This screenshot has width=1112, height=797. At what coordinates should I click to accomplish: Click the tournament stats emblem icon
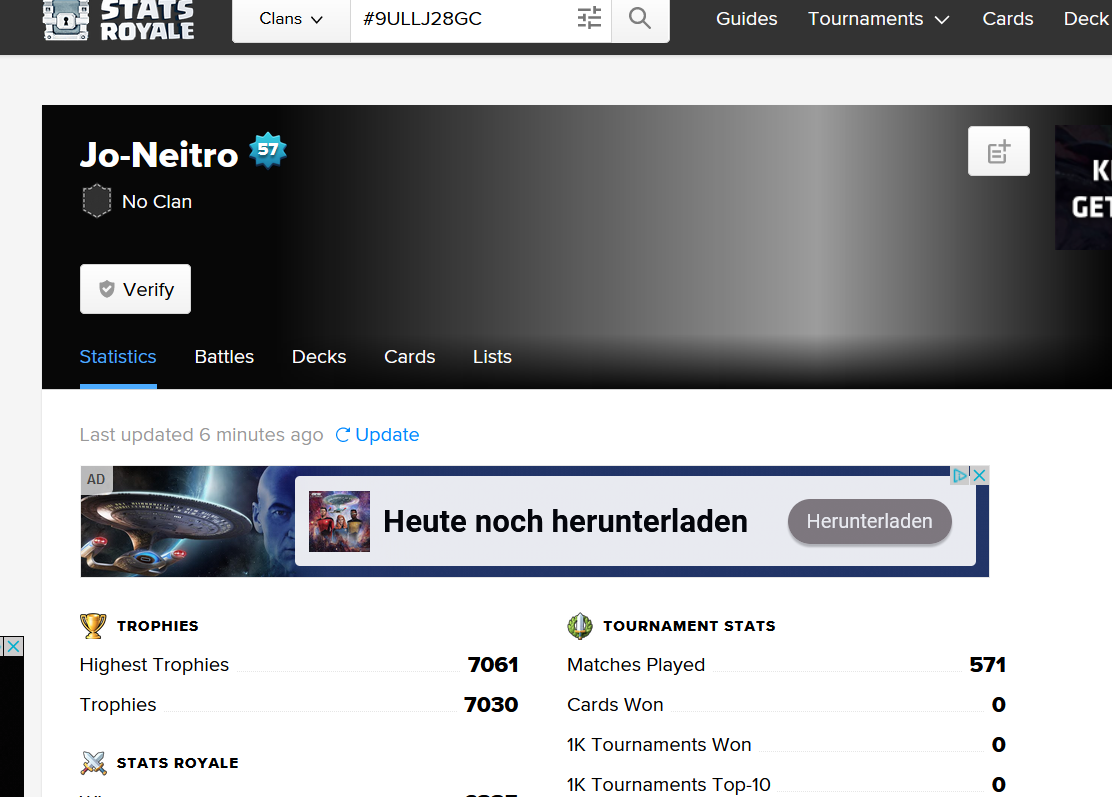click(x=580, y=626)
